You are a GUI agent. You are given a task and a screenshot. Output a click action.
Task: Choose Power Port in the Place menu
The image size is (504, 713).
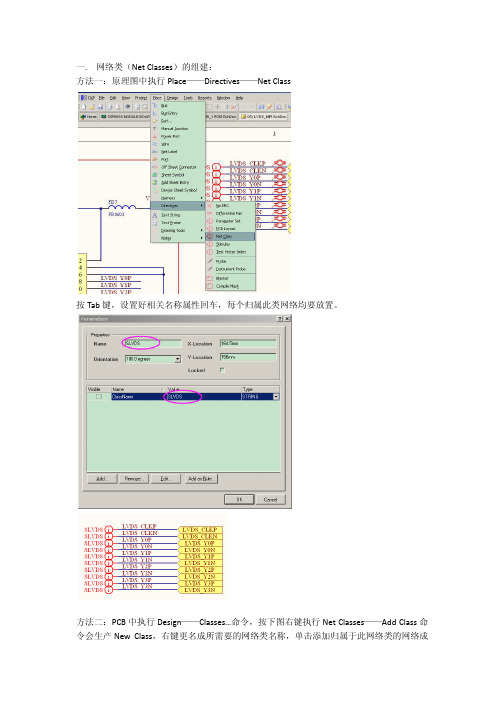click(178, 136)
